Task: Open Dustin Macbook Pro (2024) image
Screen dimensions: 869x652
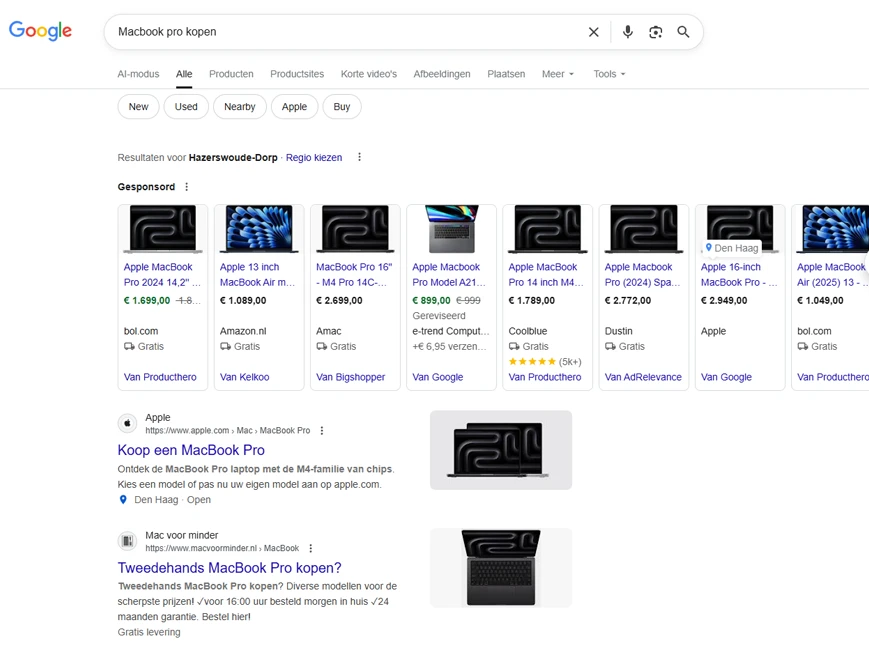Action: tap(644, 229)
